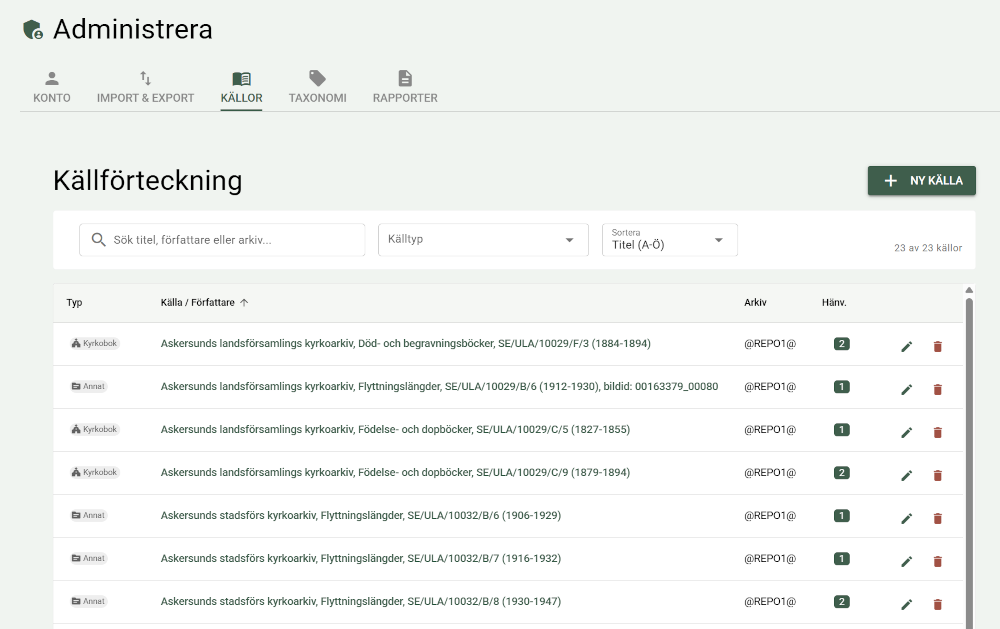Viewport: 1000px width, 629px height.
Task: Click Annat chip in the 10032/B/7 row
Action: point(88,558)
